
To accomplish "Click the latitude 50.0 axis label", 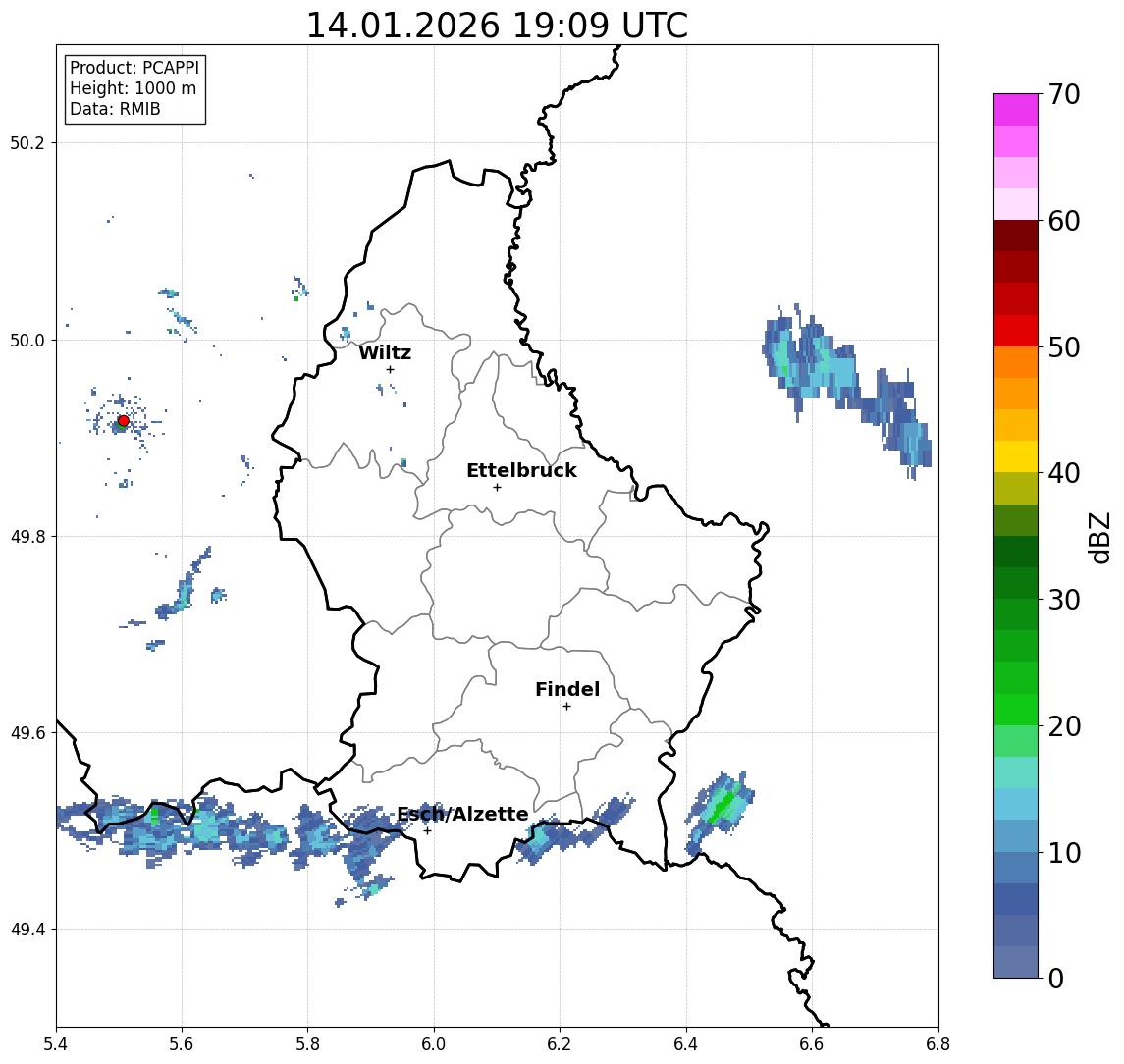I will (27, 340).
